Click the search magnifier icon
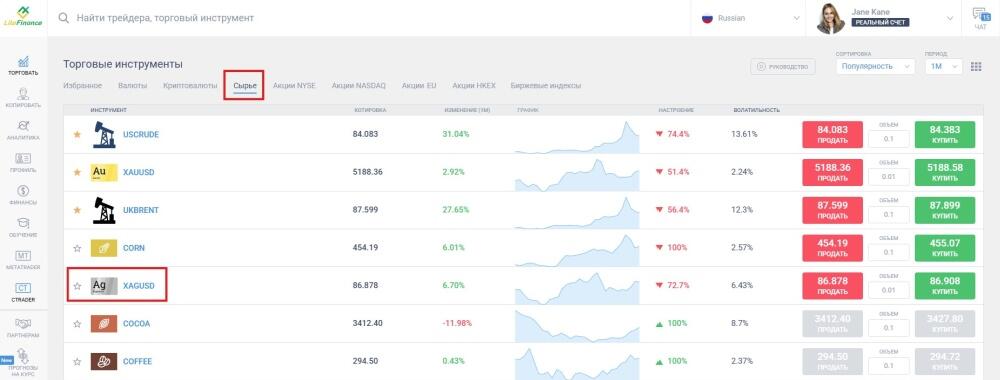The height and width of the screenshot is (380, 1000). click(x=64, y=18)
